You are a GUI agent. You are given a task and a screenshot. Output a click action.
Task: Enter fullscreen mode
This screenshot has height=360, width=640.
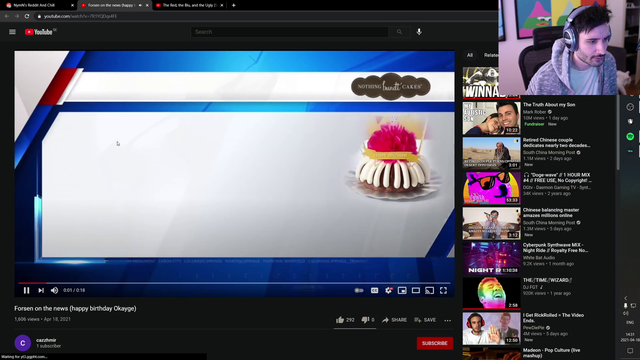coord(443,290)
